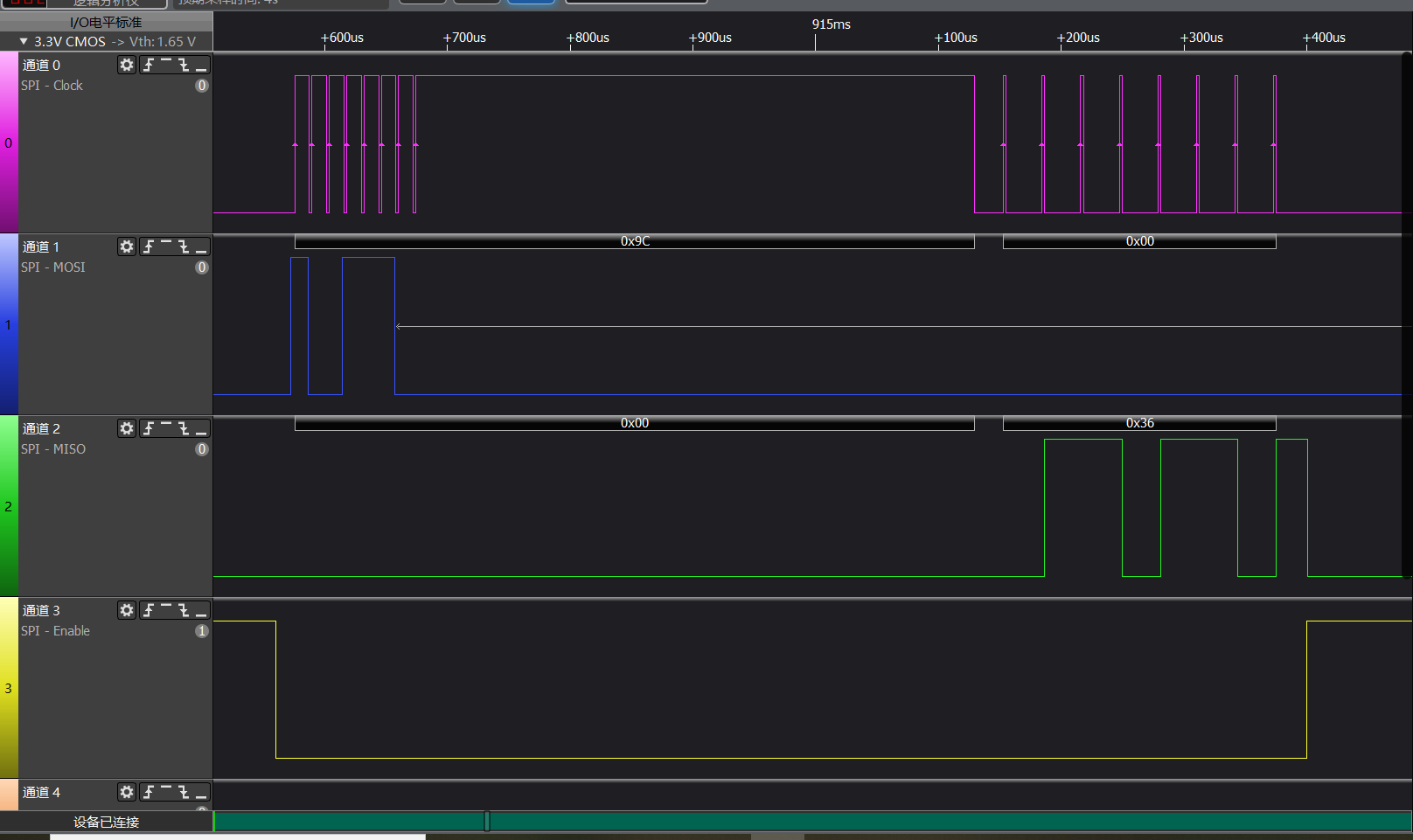Set rising edge trigger on 通道 4
This screenshot has width=1413, height=840.
point(149,792)
